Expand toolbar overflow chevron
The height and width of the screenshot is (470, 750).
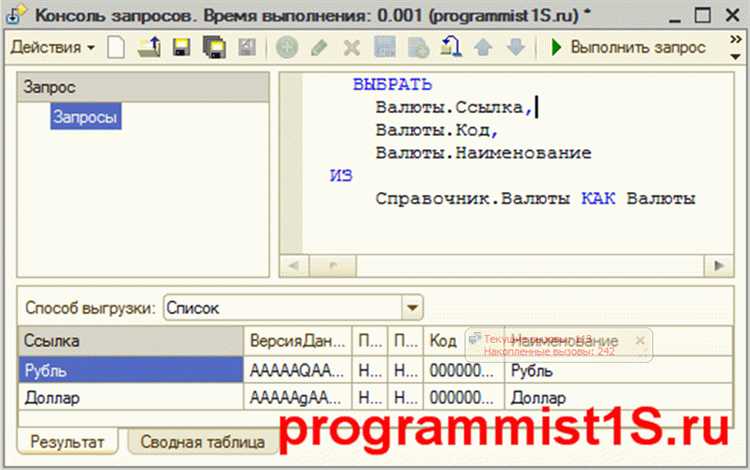[736, 39]
